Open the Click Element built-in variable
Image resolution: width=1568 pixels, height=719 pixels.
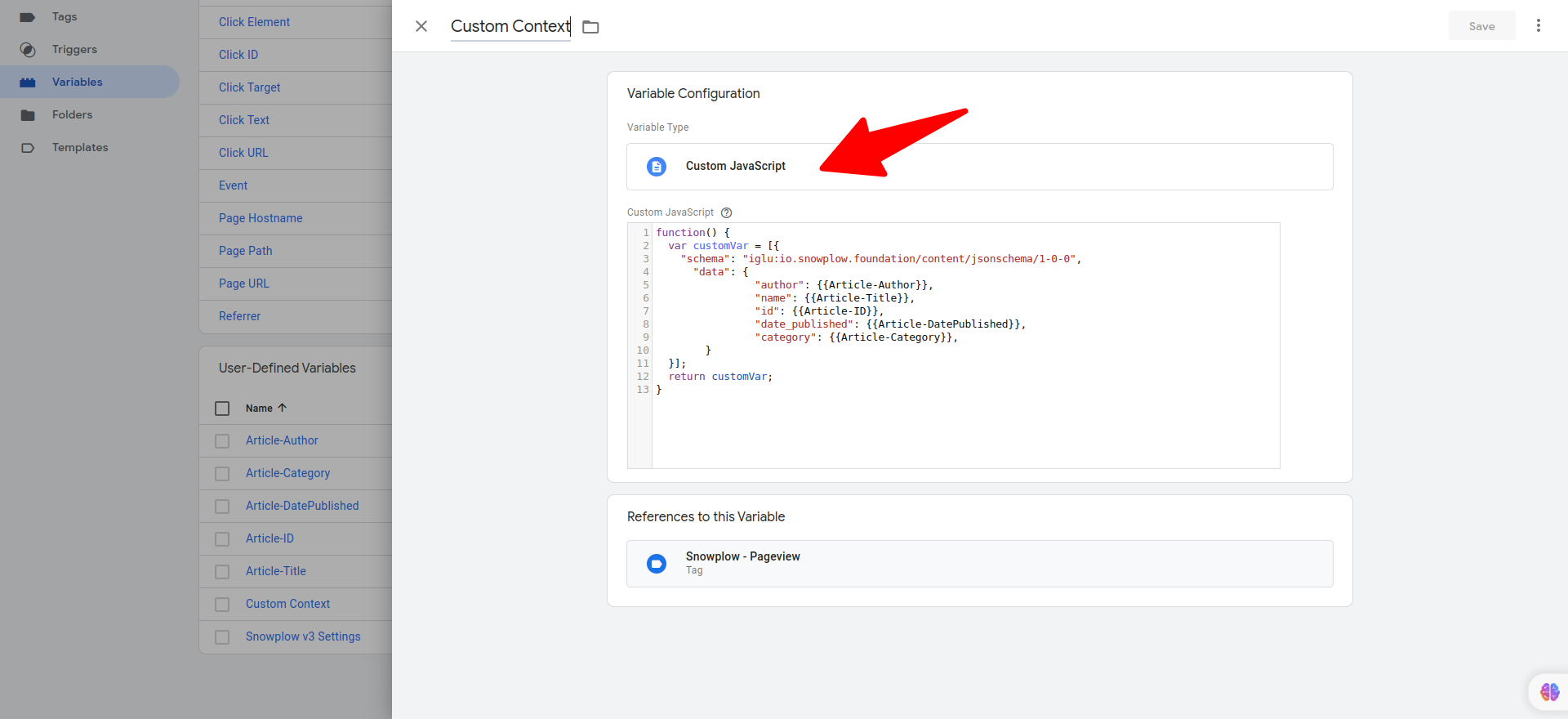coord(254,22)
